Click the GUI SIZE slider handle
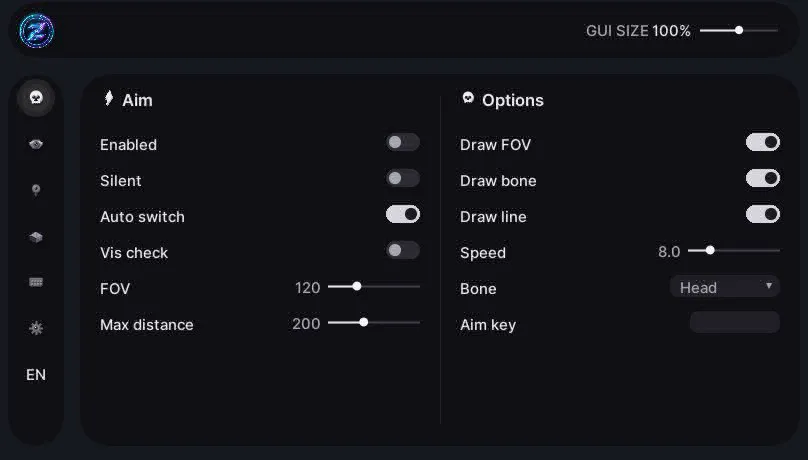The image size is (808, 460). [739, 30]
